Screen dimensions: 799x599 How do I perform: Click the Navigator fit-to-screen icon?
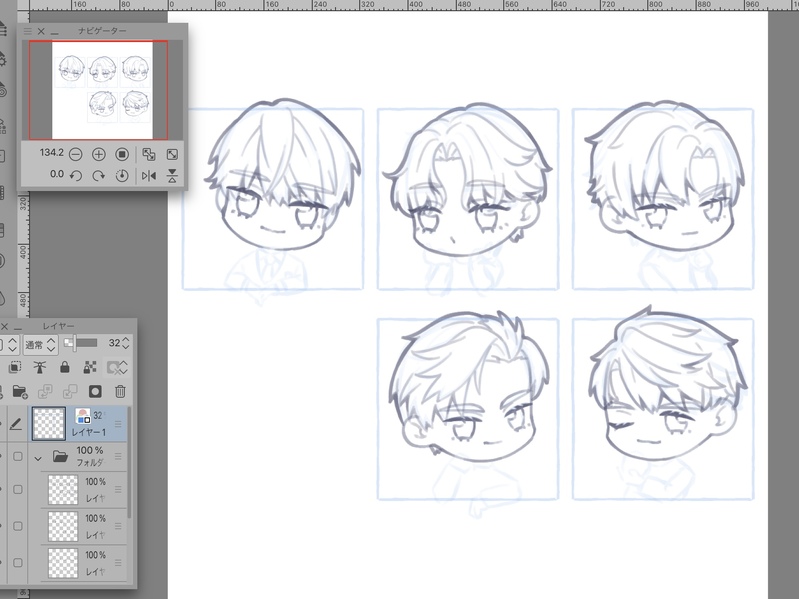pyautogui.click(x=172, y=154)
